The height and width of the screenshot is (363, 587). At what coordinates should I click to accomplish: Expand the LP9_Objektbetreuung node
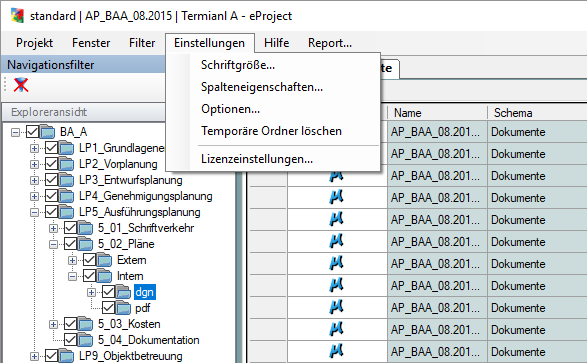point(34,356)
